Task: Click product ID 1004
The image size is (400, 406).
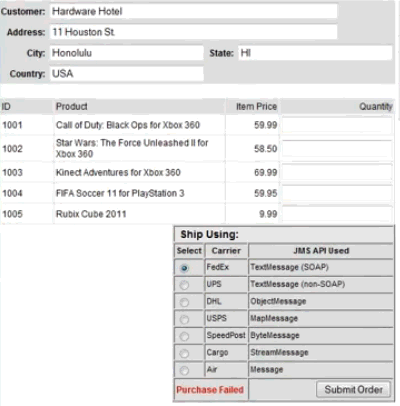Action: pos(12,193)
